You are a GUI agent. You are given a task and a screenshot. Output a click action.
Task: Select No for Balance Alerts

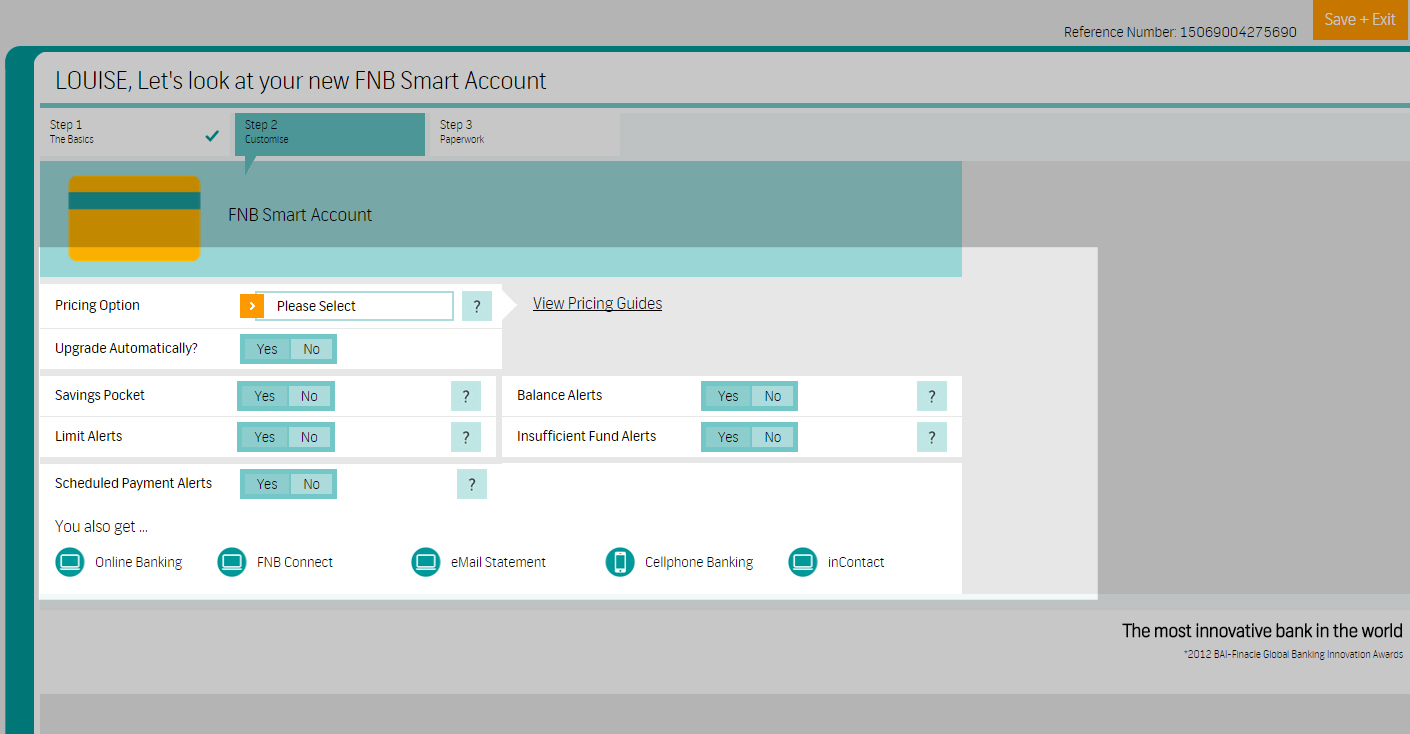click(773, 396)
